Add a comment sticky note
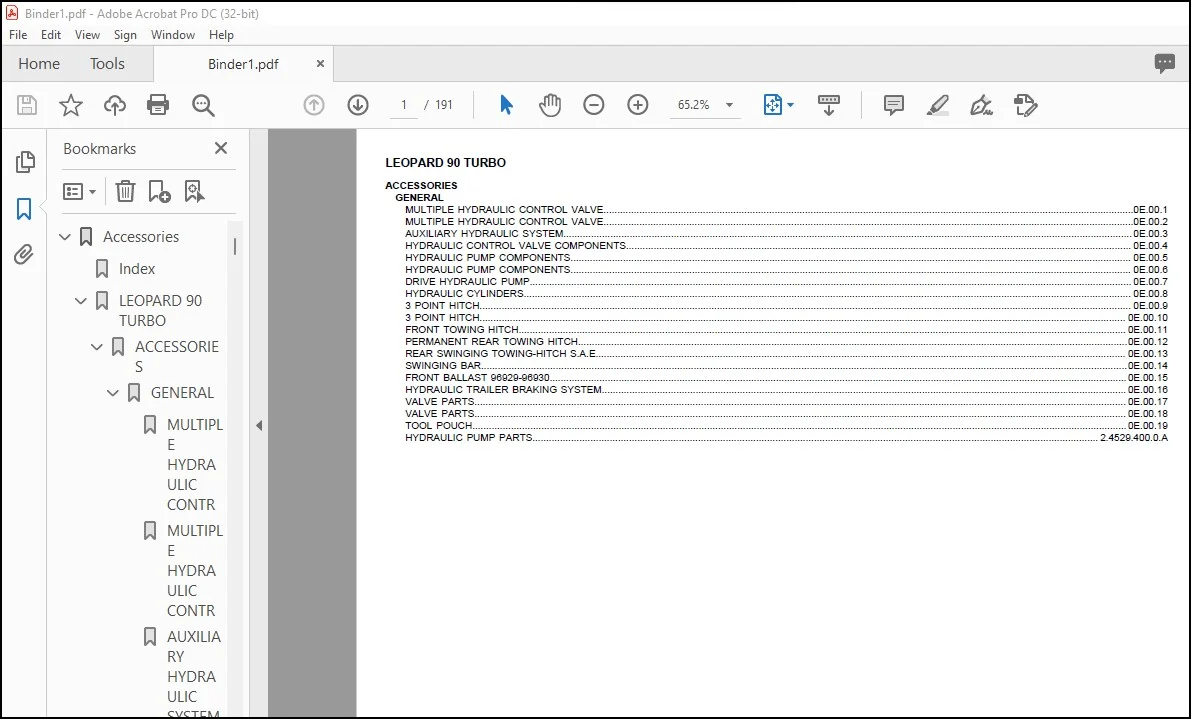This screenshot has height=719, width=1191. [894, 105]
